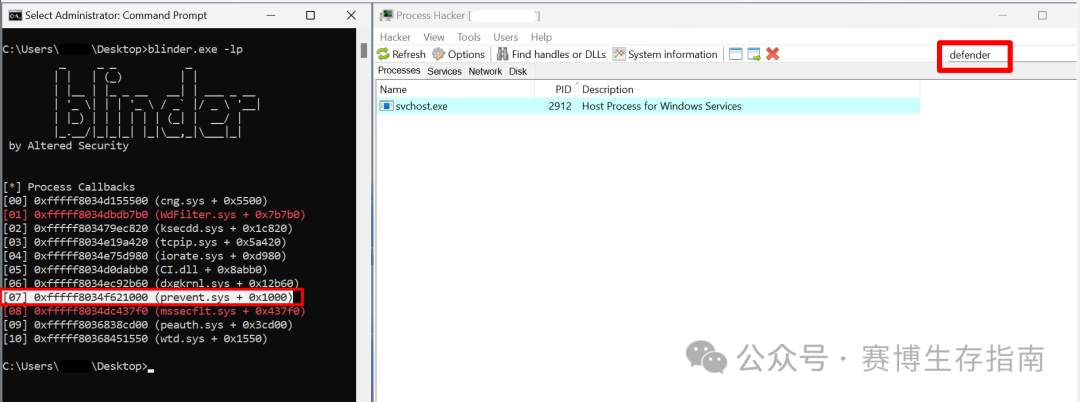
Task: Click Find handles or DLLs
Action: point(551,54)
